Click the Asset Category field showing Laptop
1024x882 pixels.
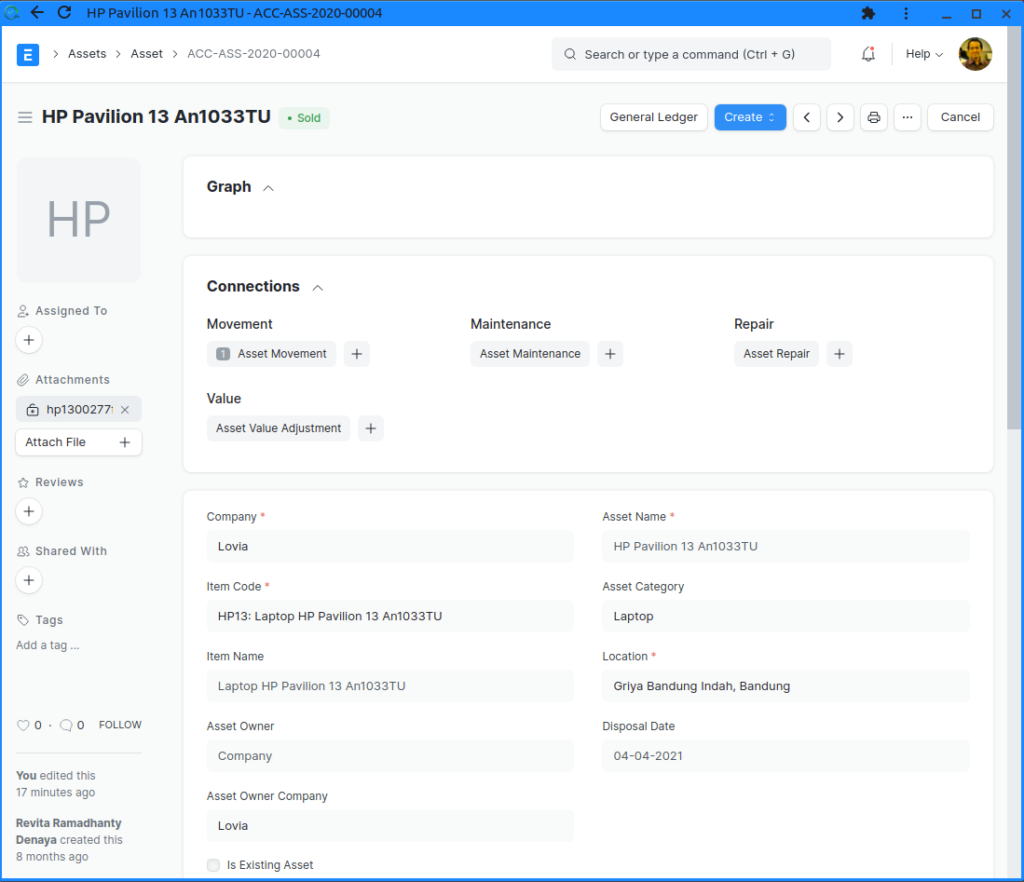[x=786, y=616]
